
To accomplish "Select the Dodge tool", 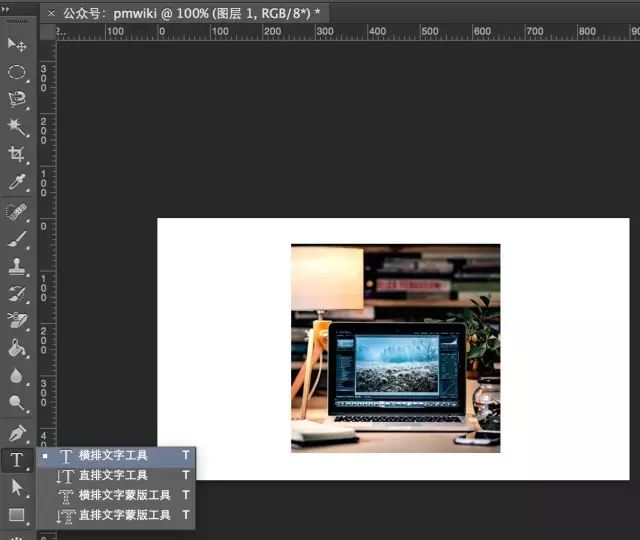I will (17, 403).
